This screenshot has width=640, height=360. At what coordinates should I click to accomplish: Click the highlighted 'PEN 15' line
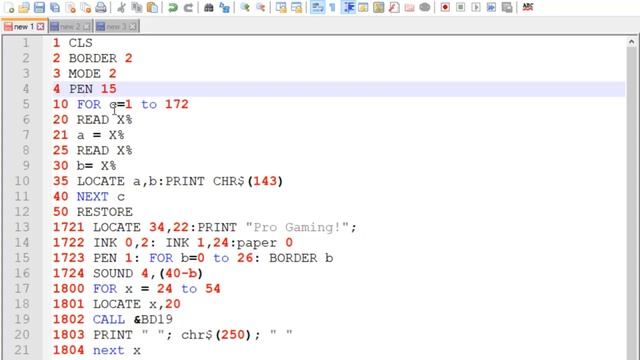pyautogui.click(x=84, y=89)
